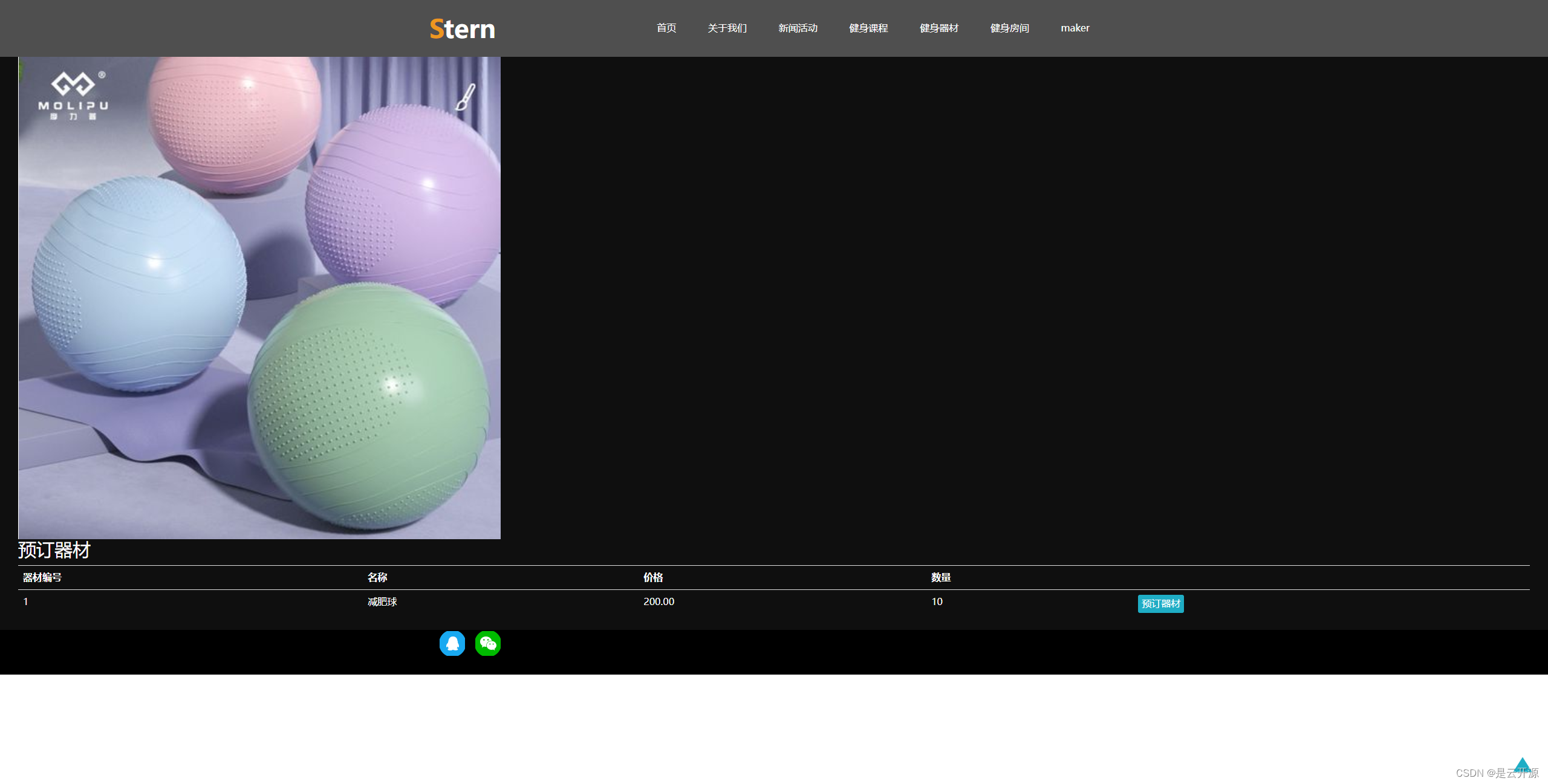Click the maker user link

point(1075,28)
